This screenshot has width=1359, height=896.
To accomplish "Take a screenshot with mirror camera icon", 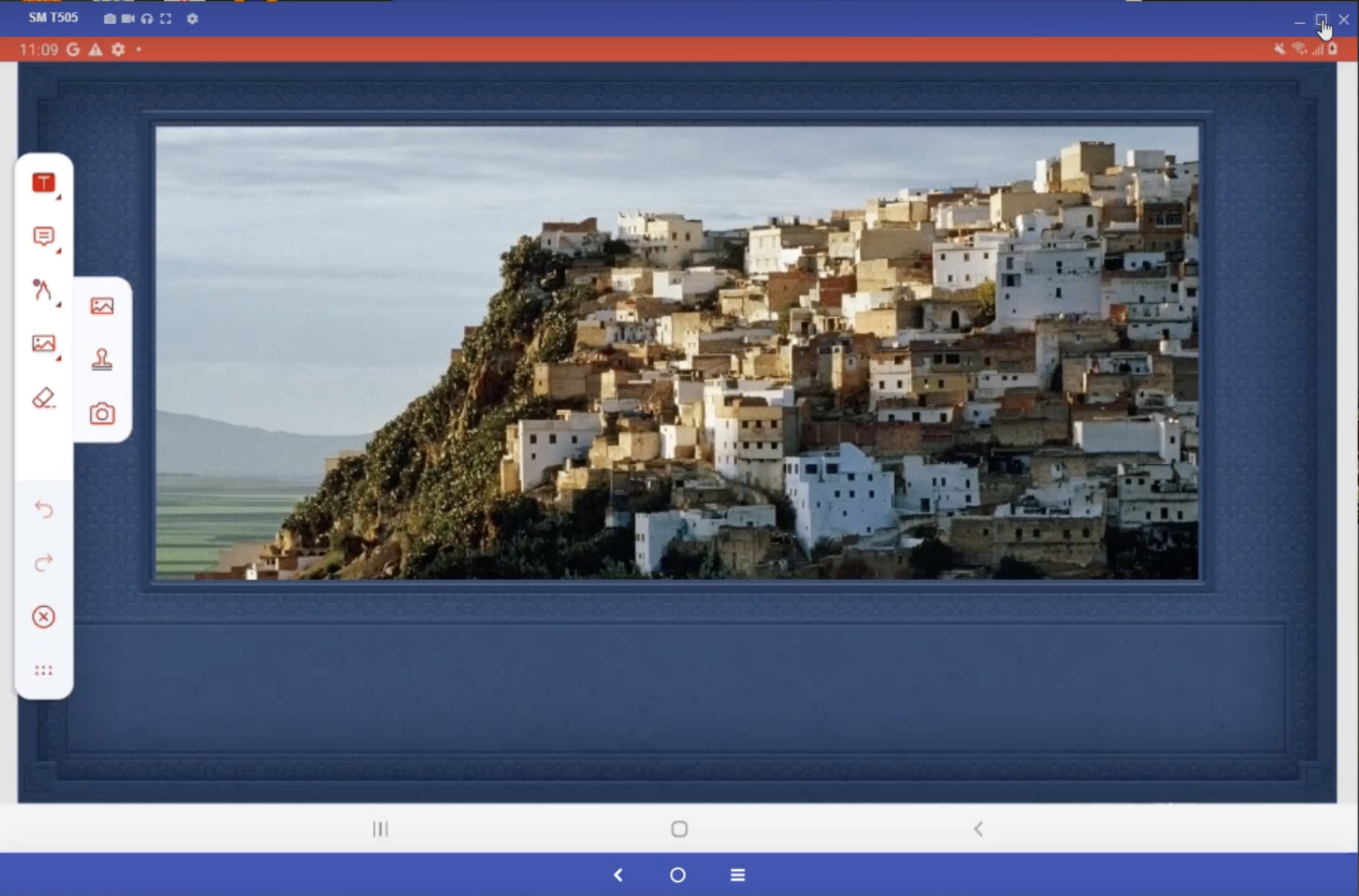I will (x=109, y=19).
